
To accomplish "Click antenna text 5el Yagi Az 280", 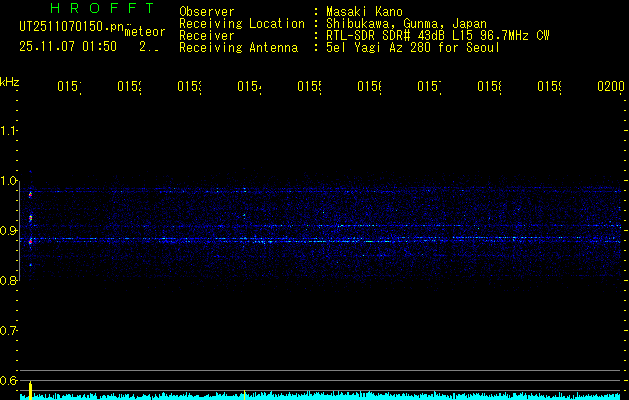I will pyautogui.click(x=380, y=48).
